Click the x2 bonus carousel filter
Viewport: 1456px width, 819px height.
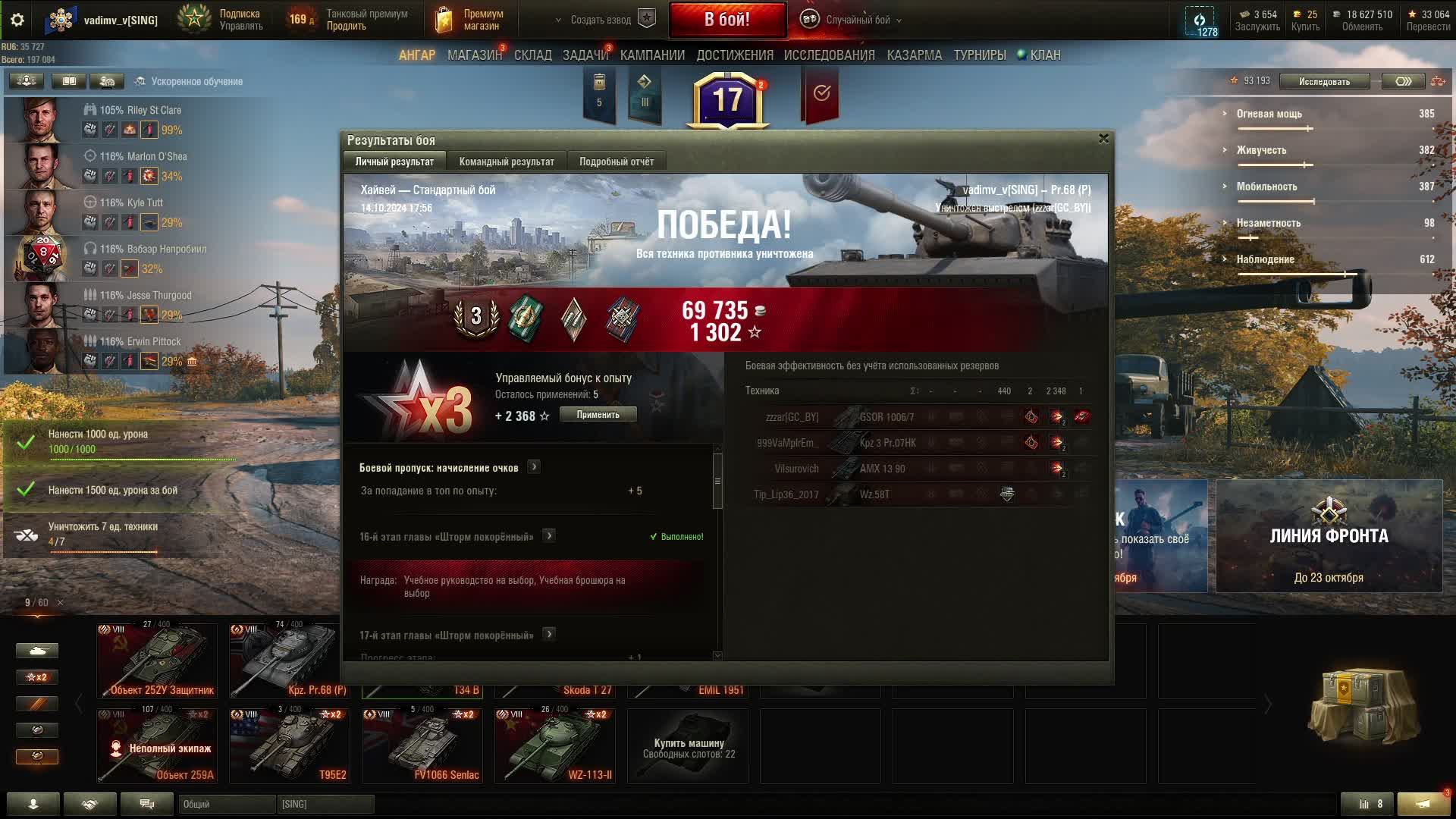pos(36,677)
